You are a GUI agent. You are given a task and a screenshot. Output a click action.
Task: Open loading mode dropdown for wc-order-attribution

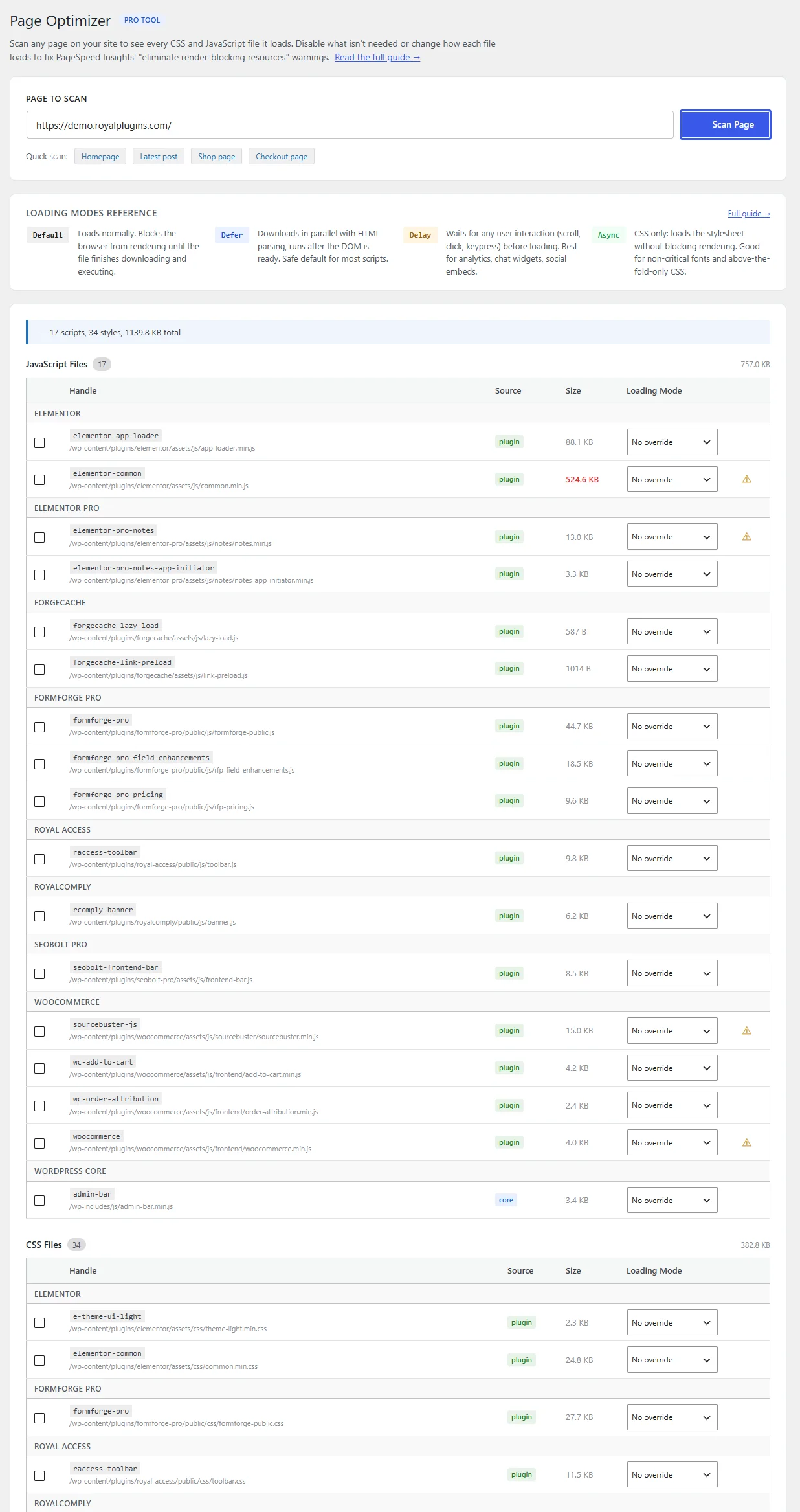coord(672,1105)
